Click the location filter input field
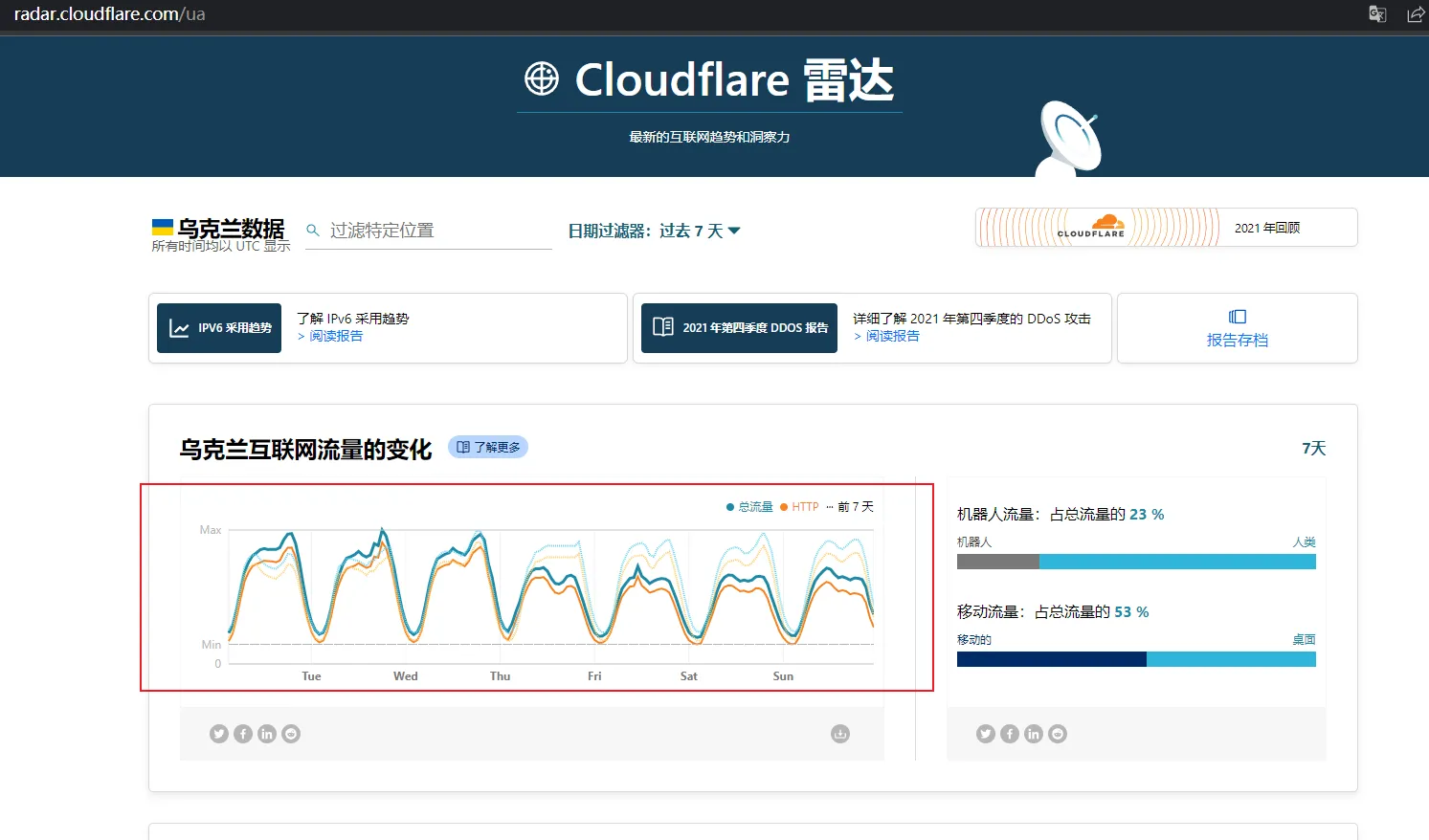The image size is (1429, 840). point(429,231)
